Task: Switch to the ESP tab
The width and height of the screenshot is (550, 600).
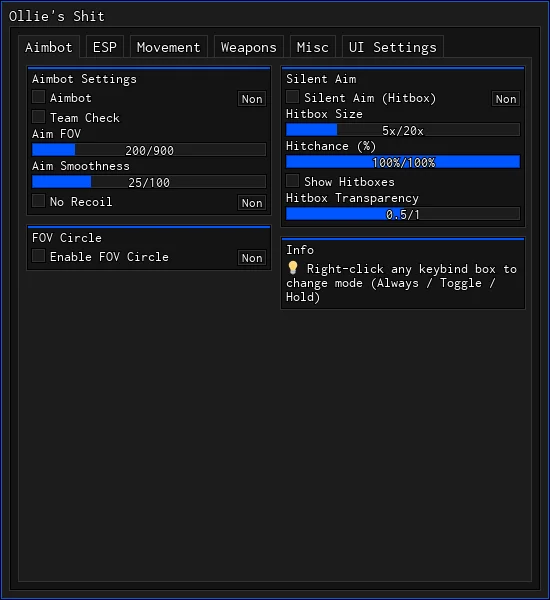Action: pos(105,47)
